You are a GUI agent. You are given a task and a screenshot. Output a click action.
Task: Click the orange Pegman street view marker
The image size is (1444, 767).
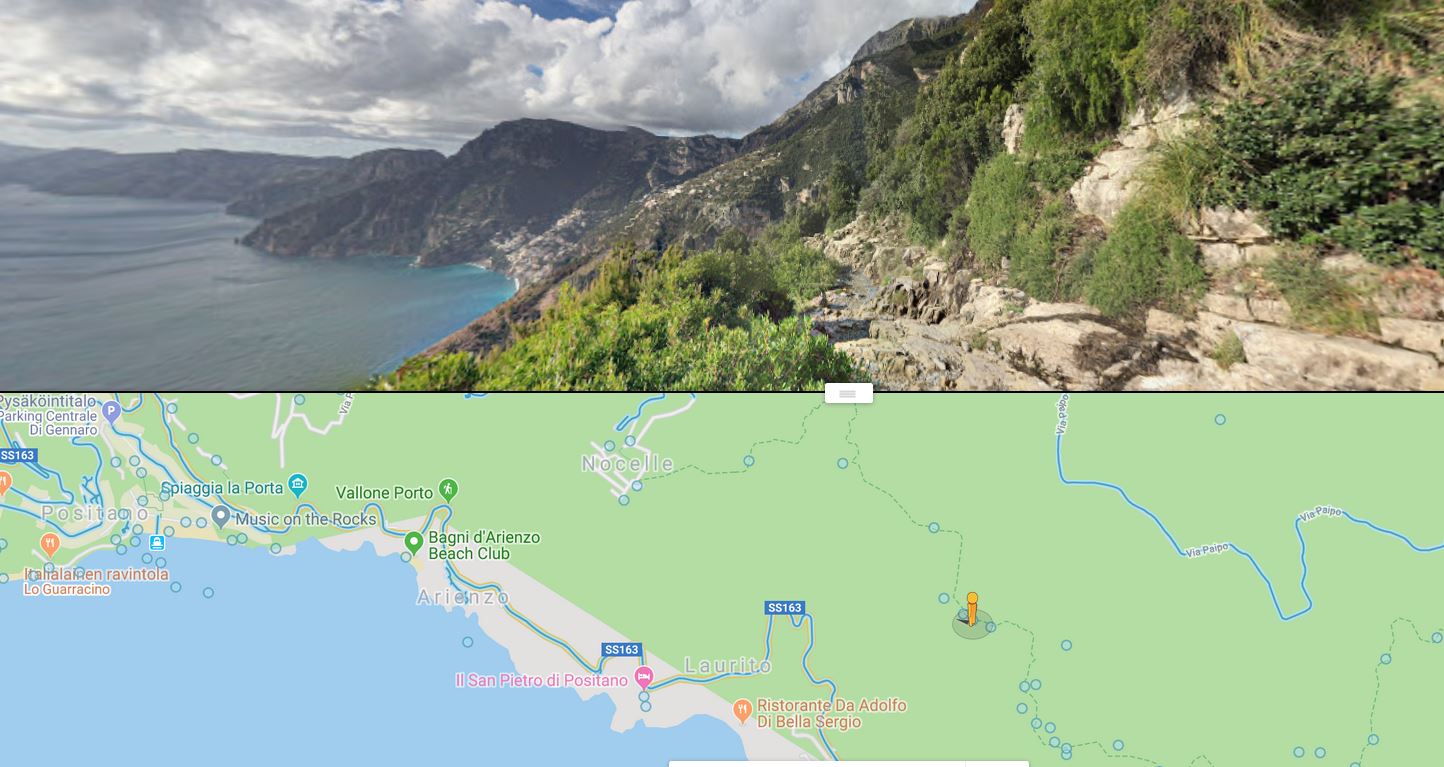972,609
